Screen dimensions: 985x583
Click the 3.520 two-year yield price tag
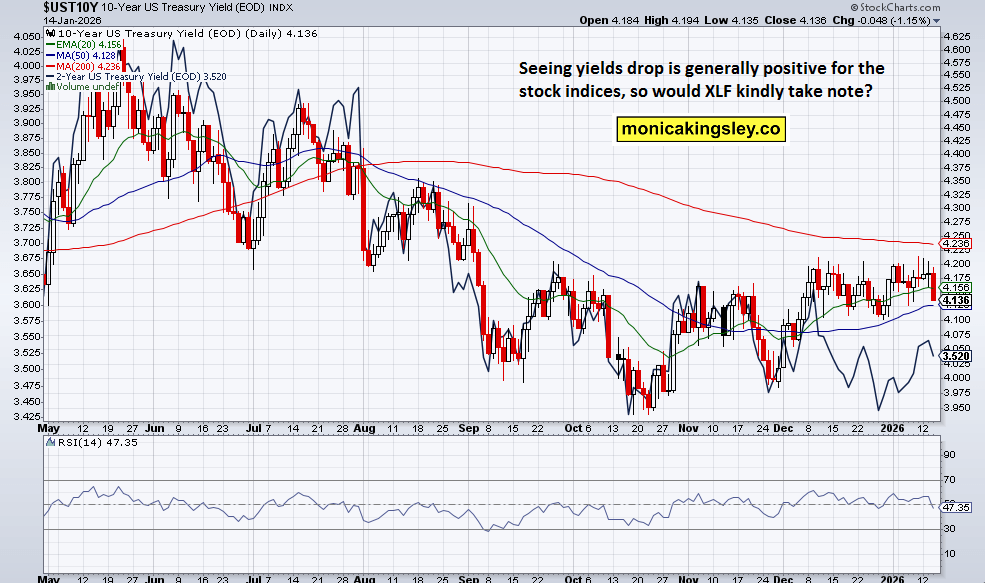[x=957, y=356]
